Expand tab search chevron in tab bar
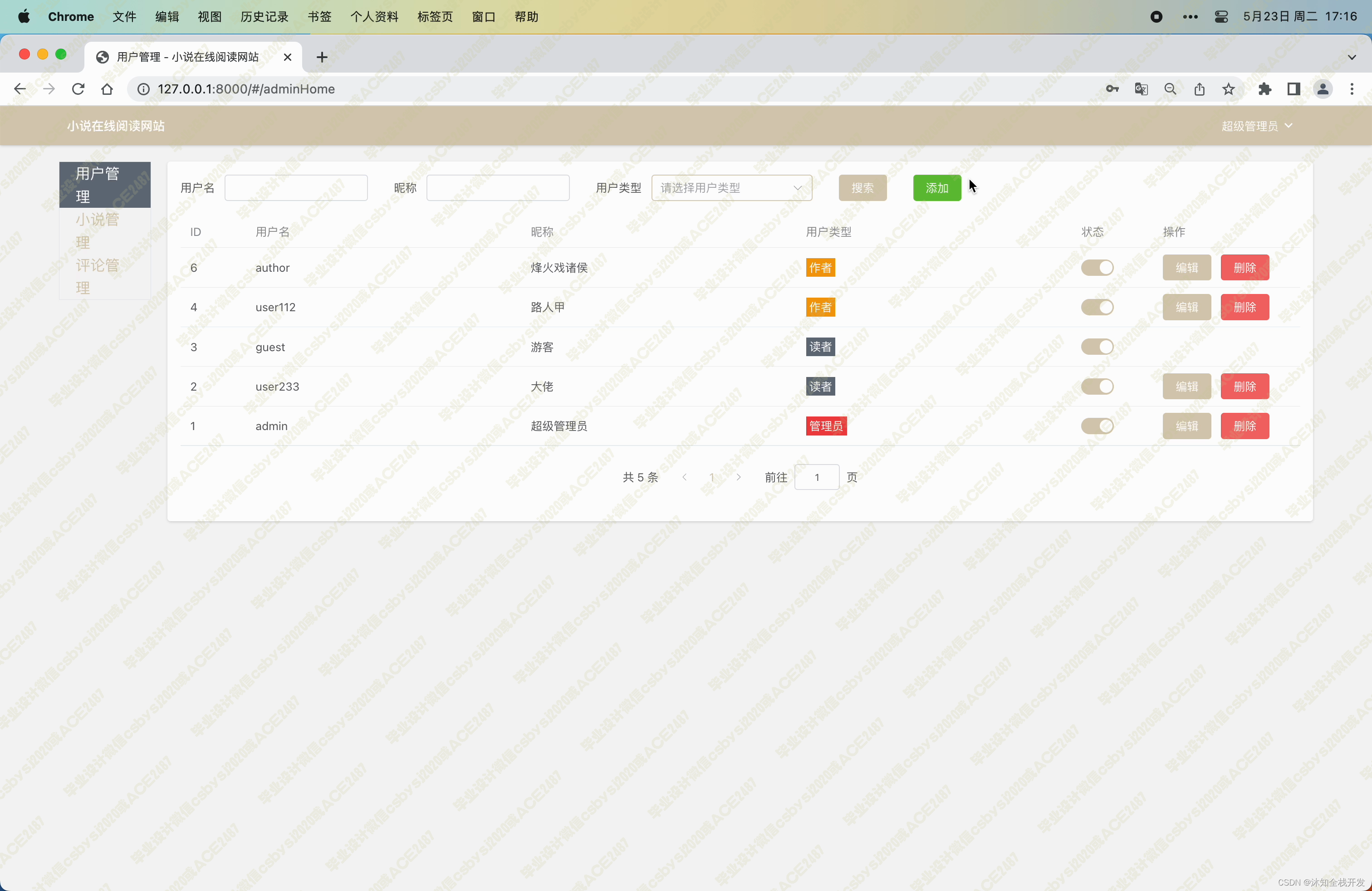1372x891 pixels. tap(1351, 57)
